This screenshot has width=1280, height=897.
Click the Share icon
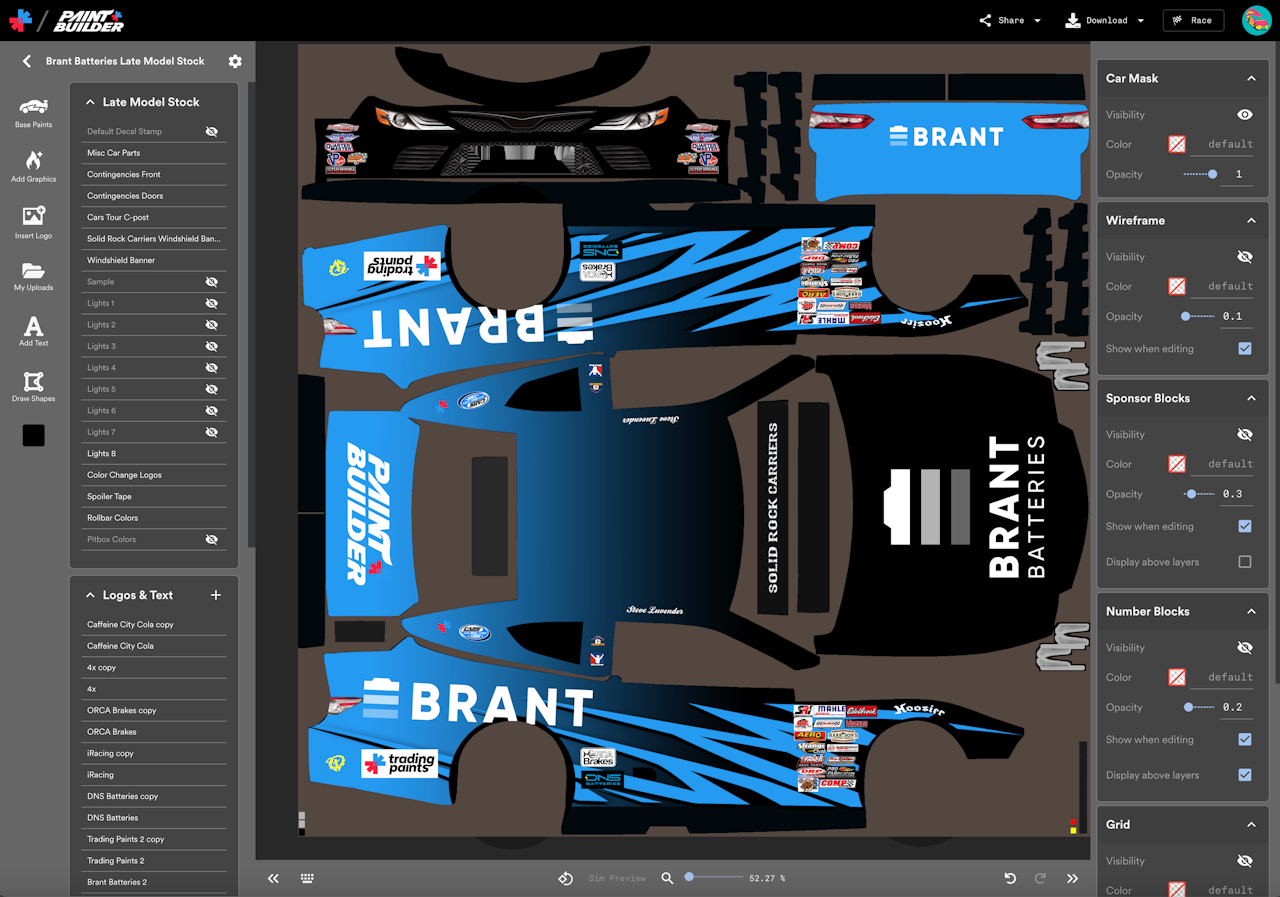(x=985, y=20)
